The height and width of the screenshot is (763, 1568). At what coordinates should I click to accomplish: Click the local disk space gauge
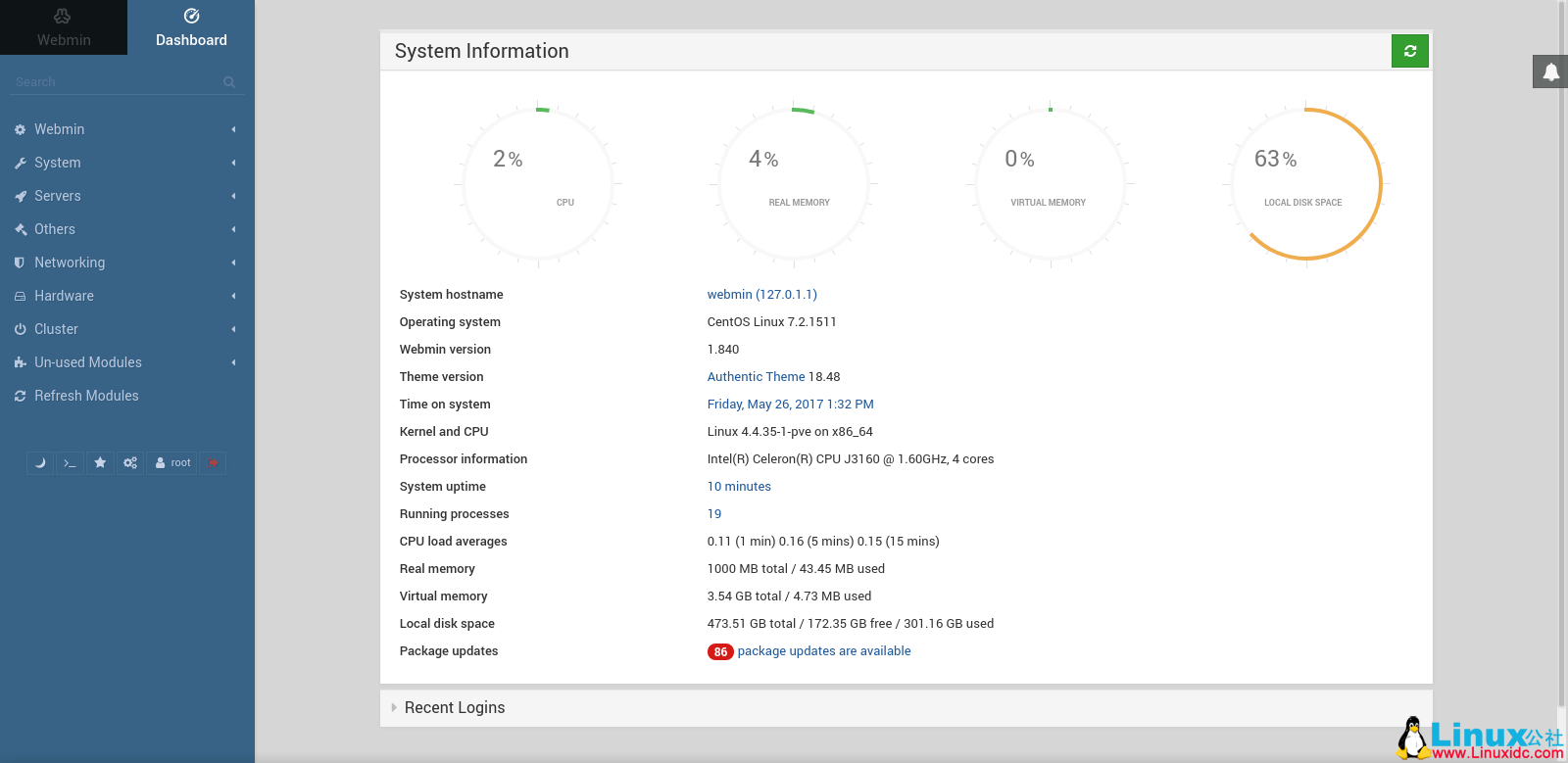(x=1304, y=184)
